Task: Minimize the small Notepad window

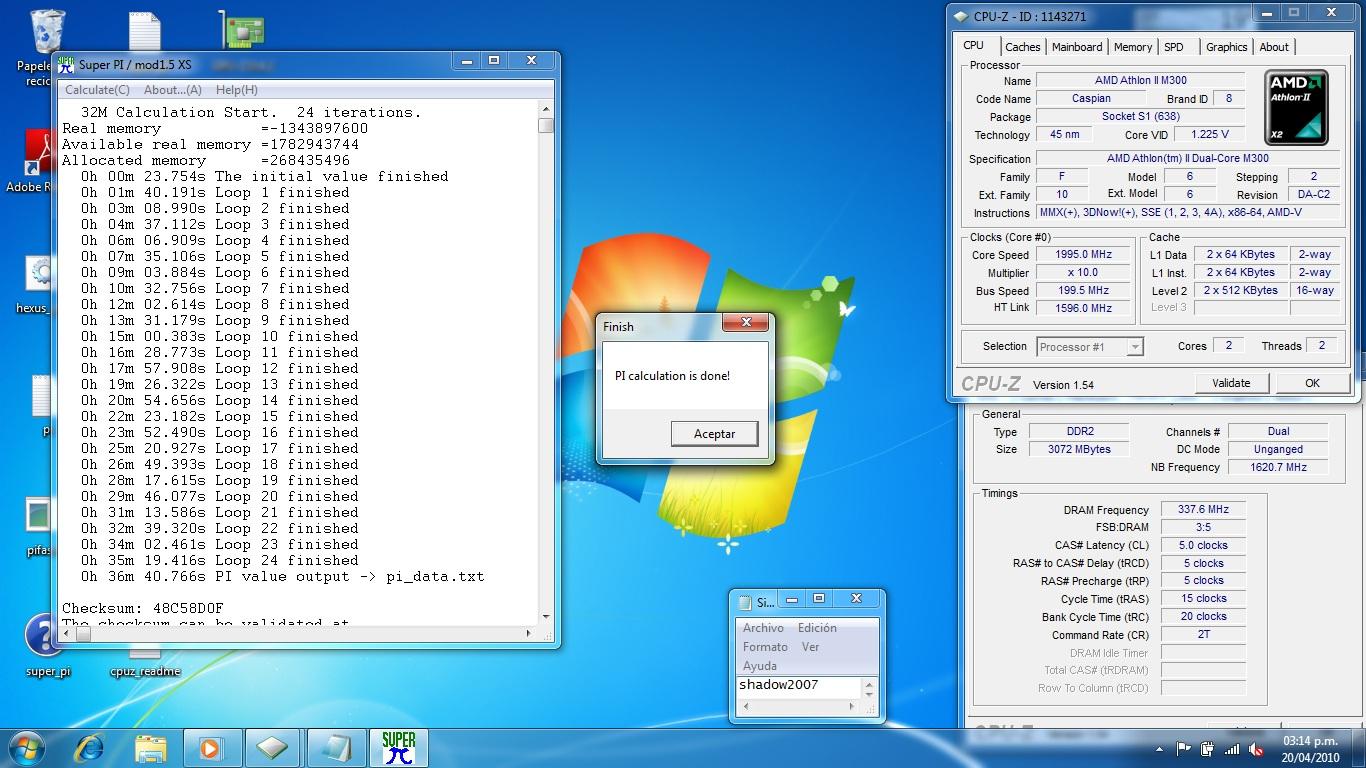Action: [x=792, y=599]
